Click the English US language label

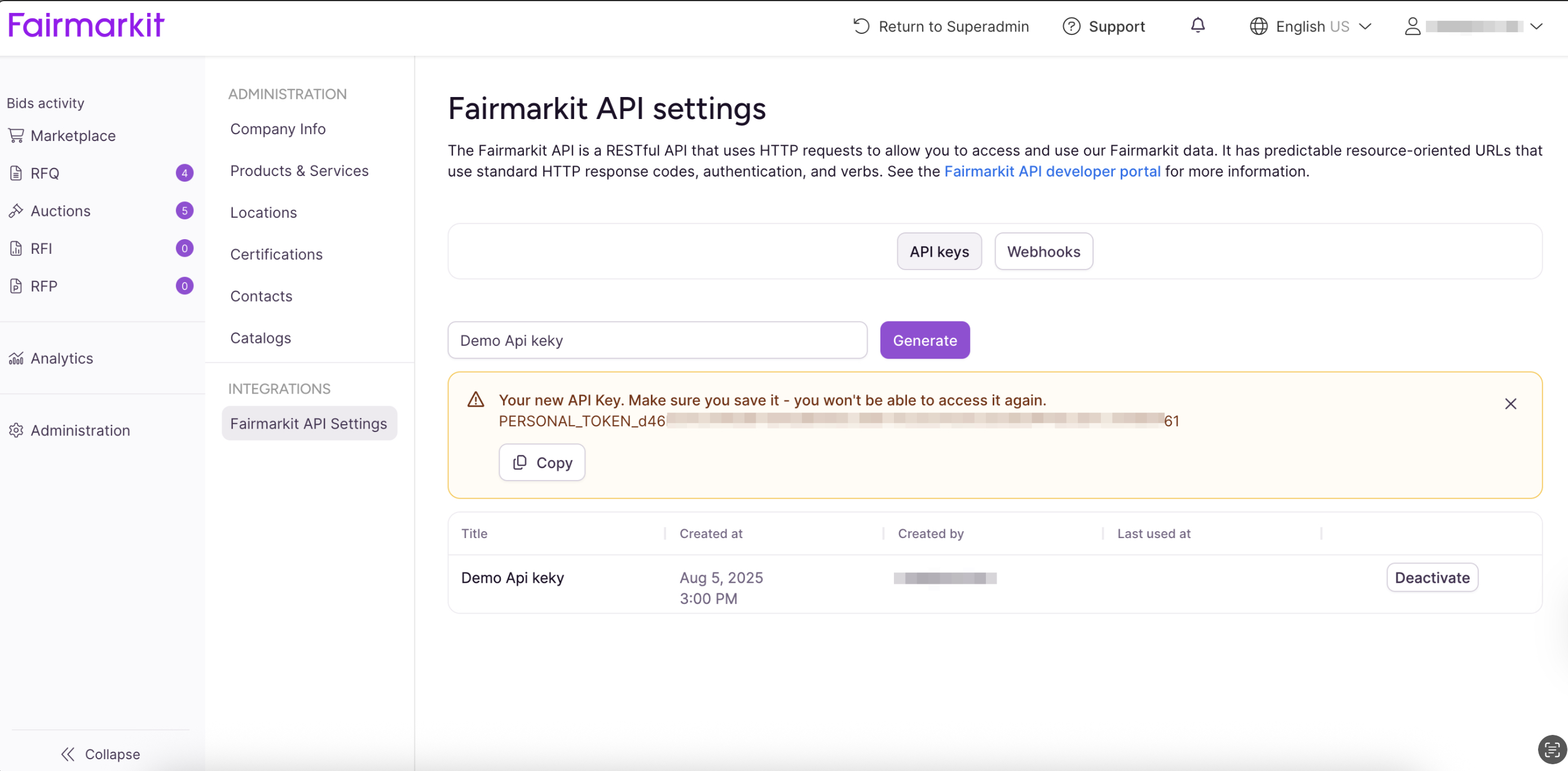(x=1312, y=26)
